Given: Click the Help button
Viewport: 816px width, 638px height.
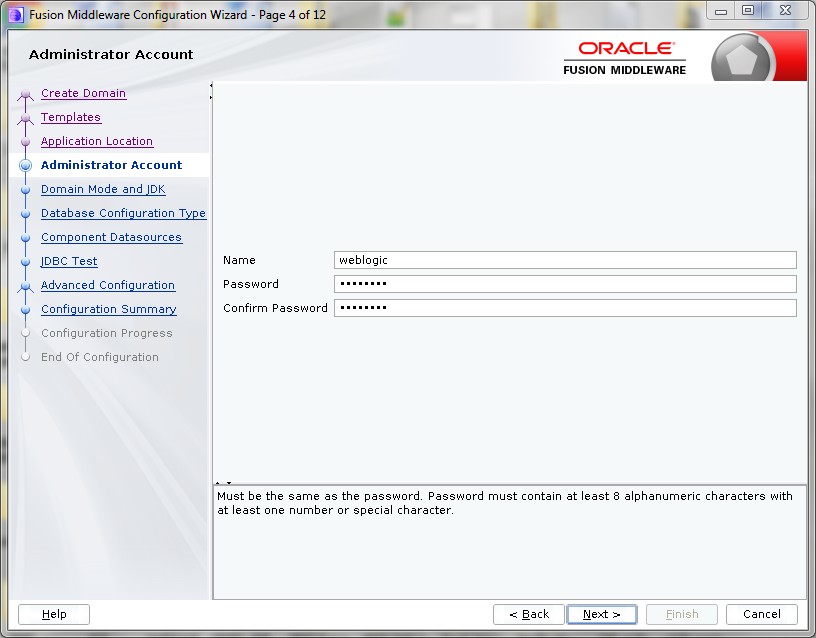Looking at the screenshot, I should [x=54, y=614].
